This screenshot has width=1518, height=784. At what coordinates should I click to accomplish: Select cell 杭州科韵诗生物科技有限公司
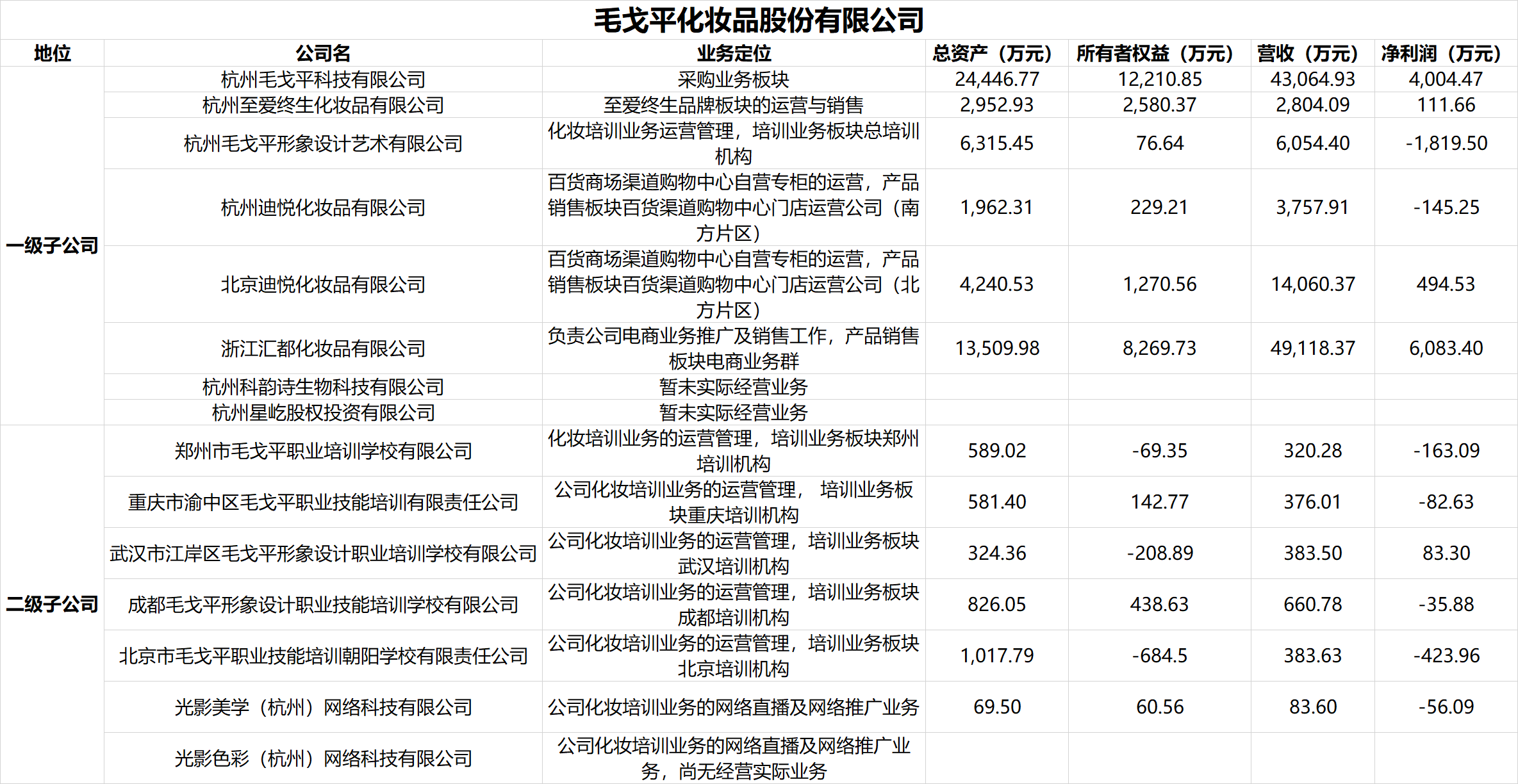click(323, 387)
